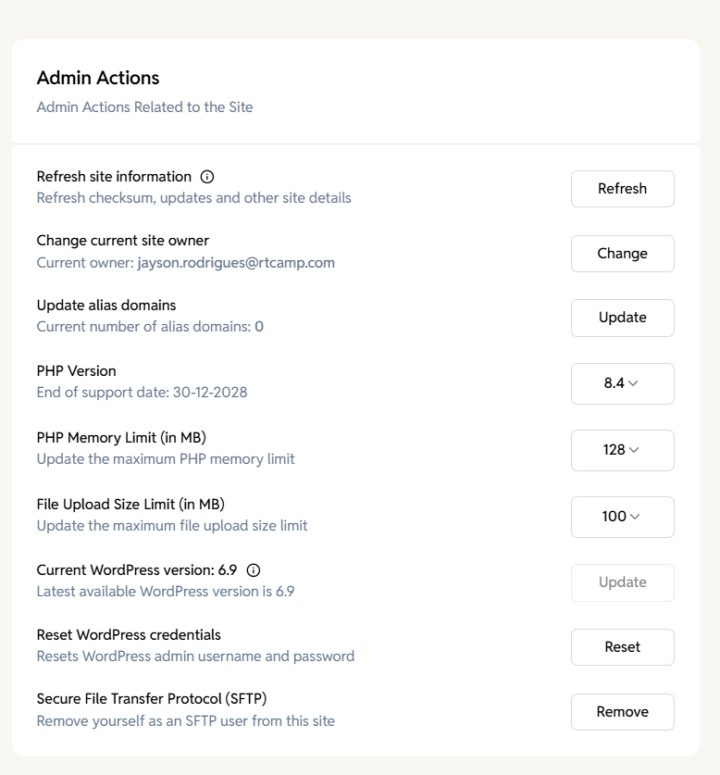
Task: Click the alias domains count text
Action: 150,327
